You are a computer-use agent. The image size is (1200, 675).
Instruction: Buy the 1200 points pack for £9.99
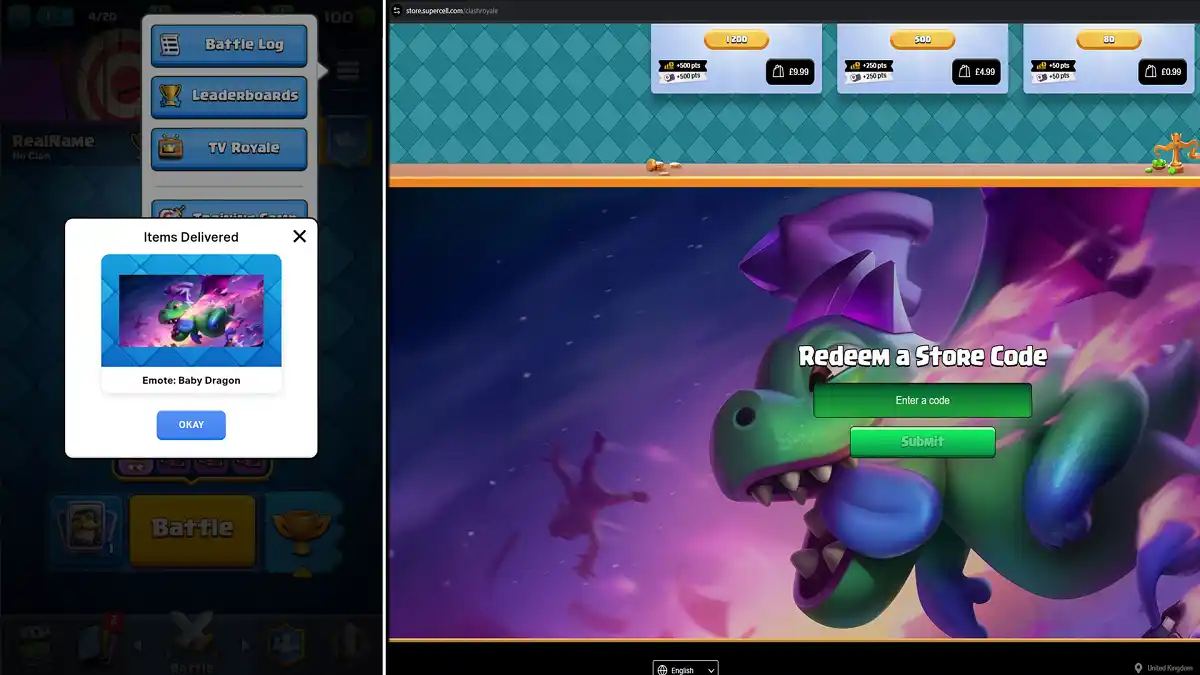pos(790,71)
